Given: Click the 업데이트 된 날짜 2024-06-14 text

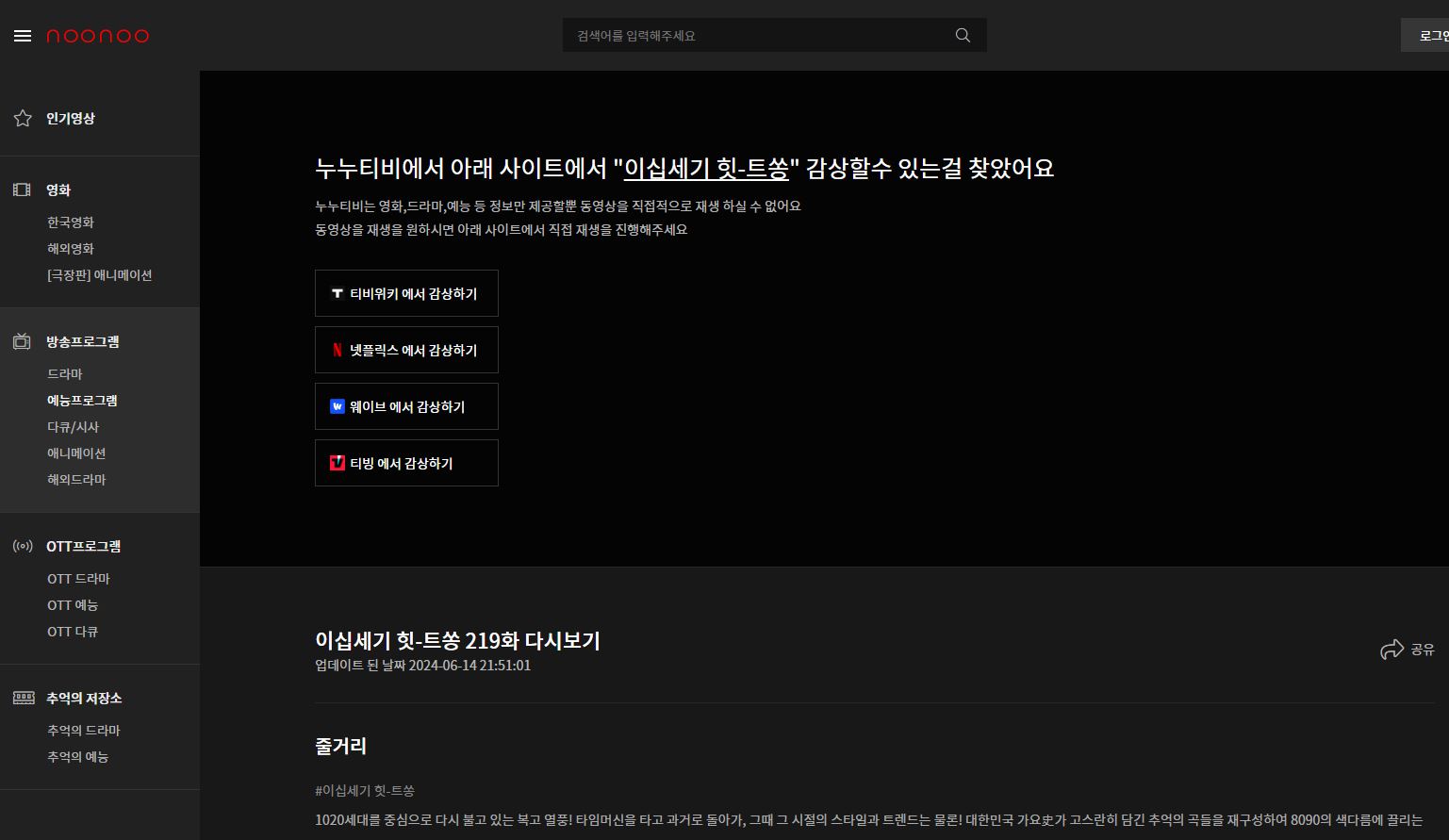Looking at the screenshot, I should point(422,665).
